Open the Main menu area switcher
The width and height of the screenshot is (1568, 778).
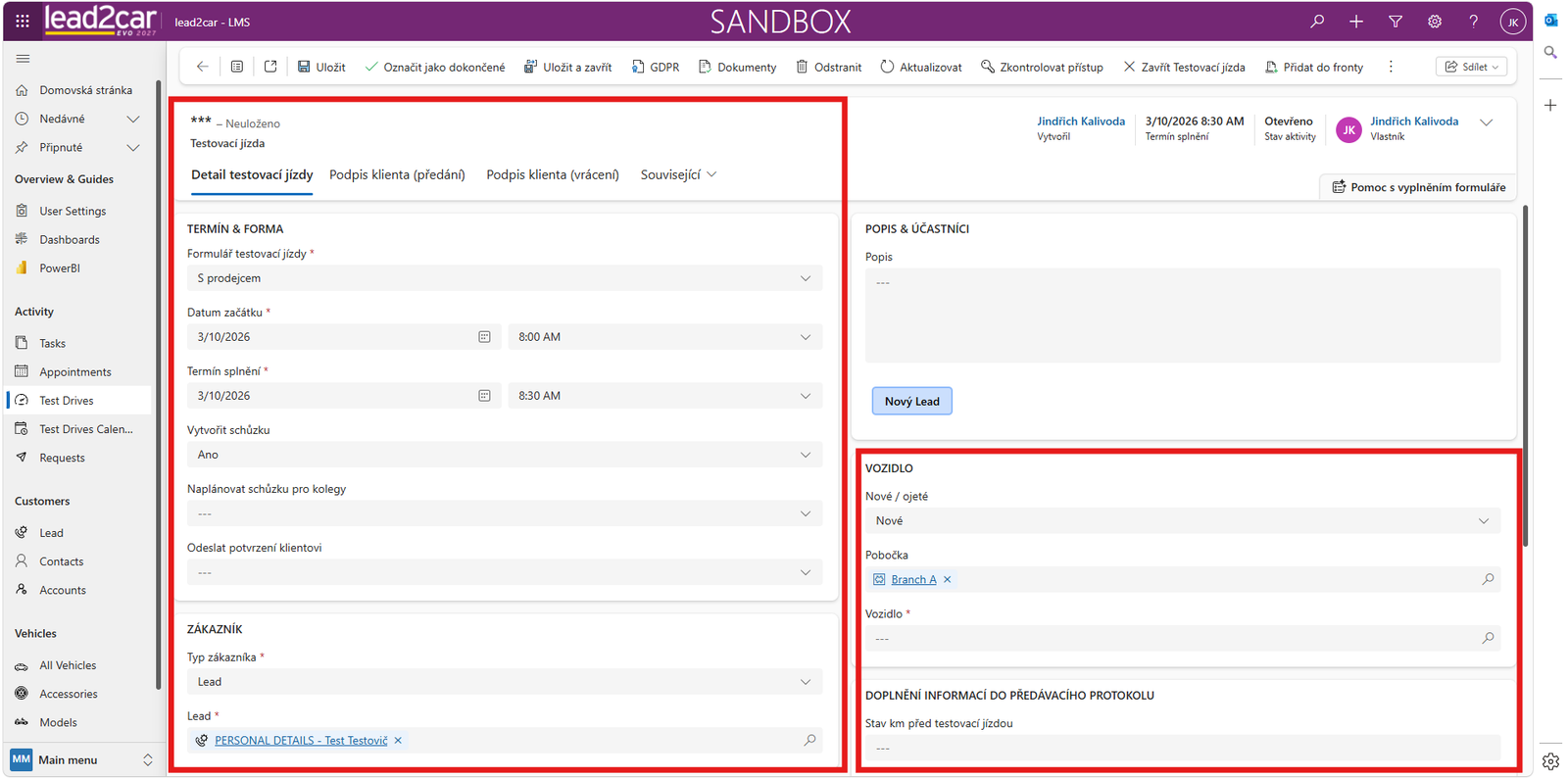[82, 759]
